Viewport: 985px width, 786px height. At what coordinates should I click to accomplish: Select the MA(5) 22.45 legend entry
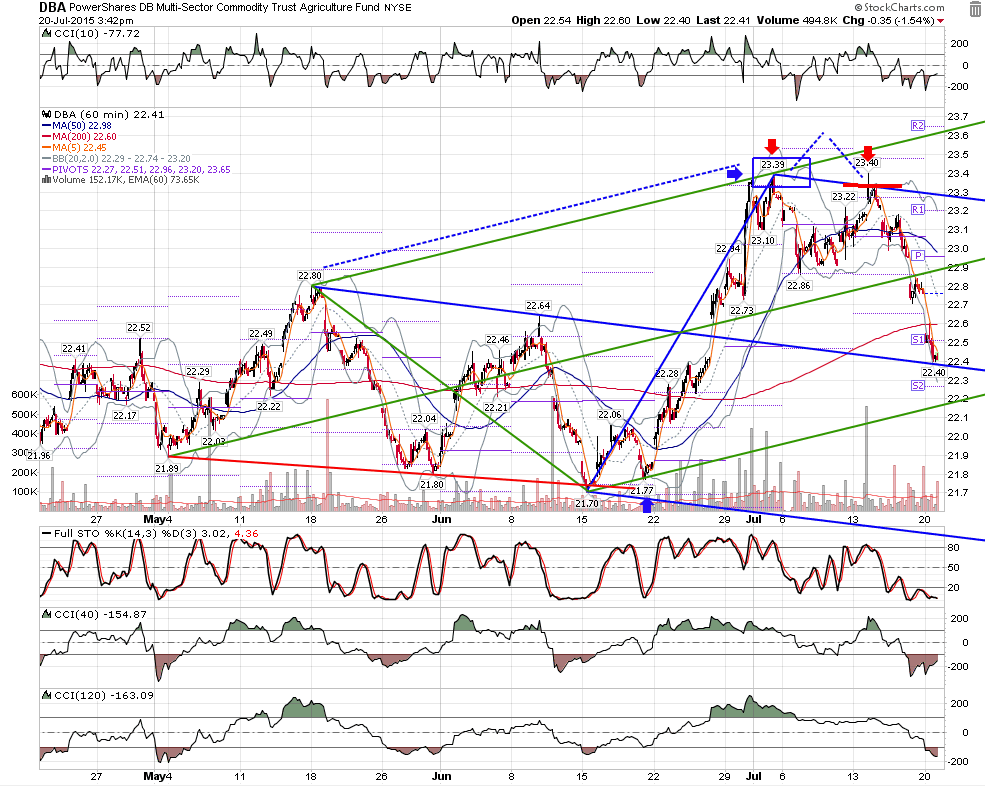(74, 148)
